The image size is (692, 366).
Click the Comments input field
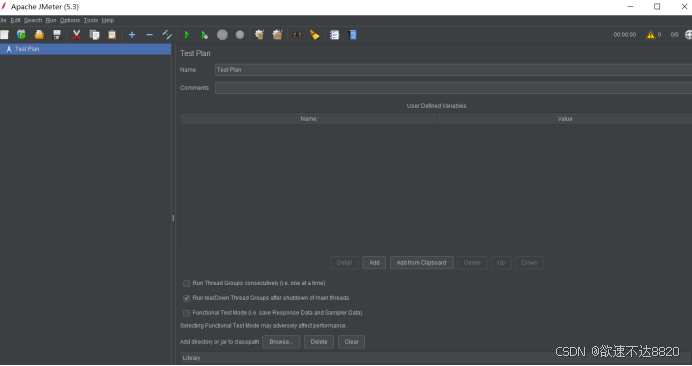453,88
